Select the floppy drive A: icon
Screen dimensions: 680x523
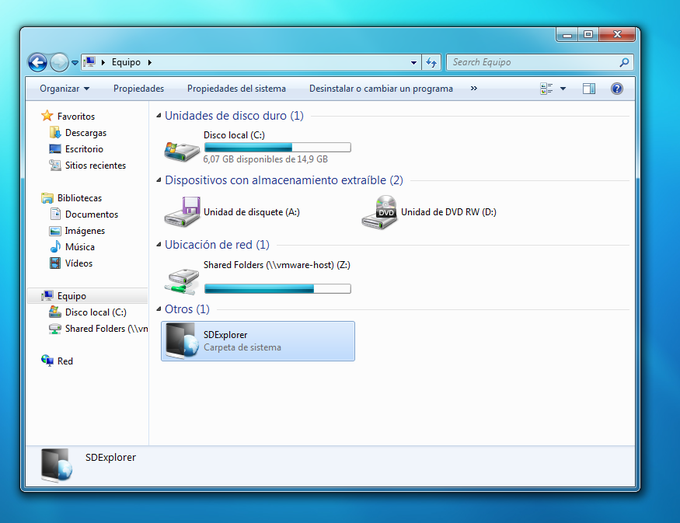point(182,212)
